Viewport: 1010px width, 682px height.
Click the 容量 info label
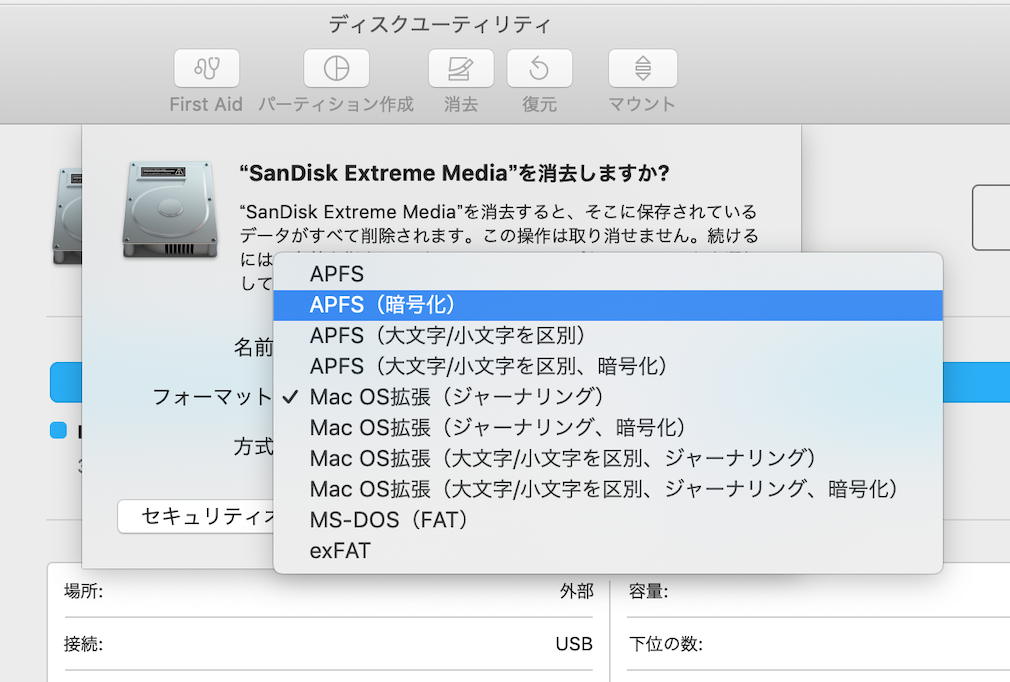point(649,591)
